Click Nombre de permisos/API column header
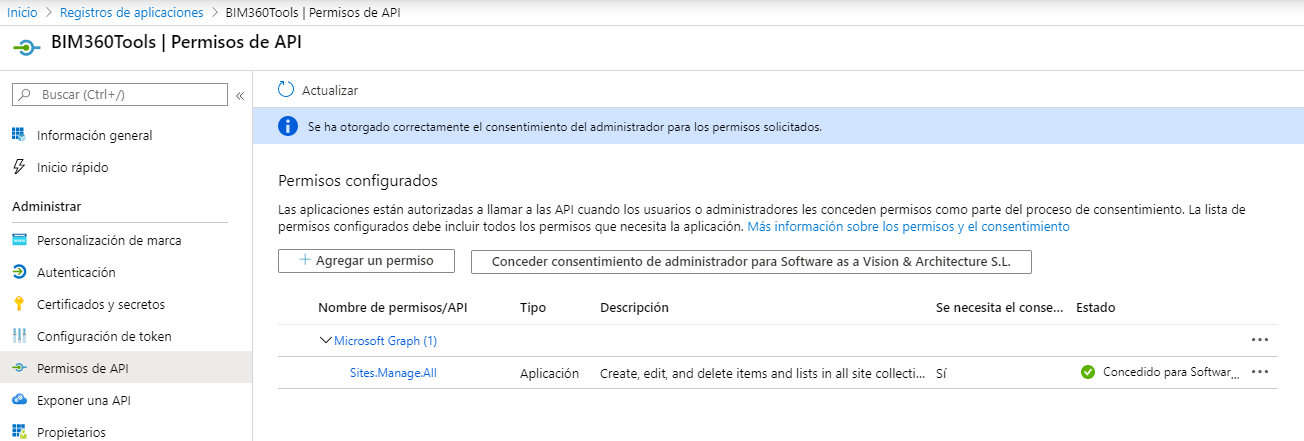Screen dimensions: 1304x441 pos(392,307)
